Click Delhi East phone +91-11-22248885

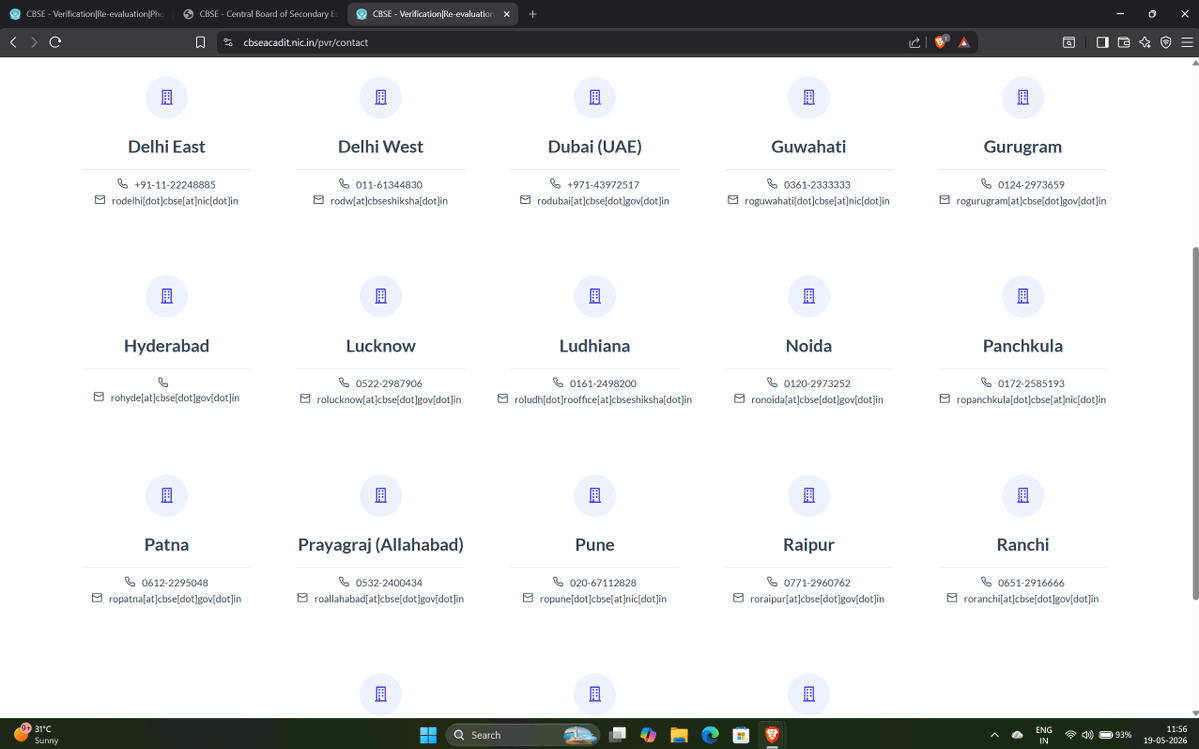174,184
